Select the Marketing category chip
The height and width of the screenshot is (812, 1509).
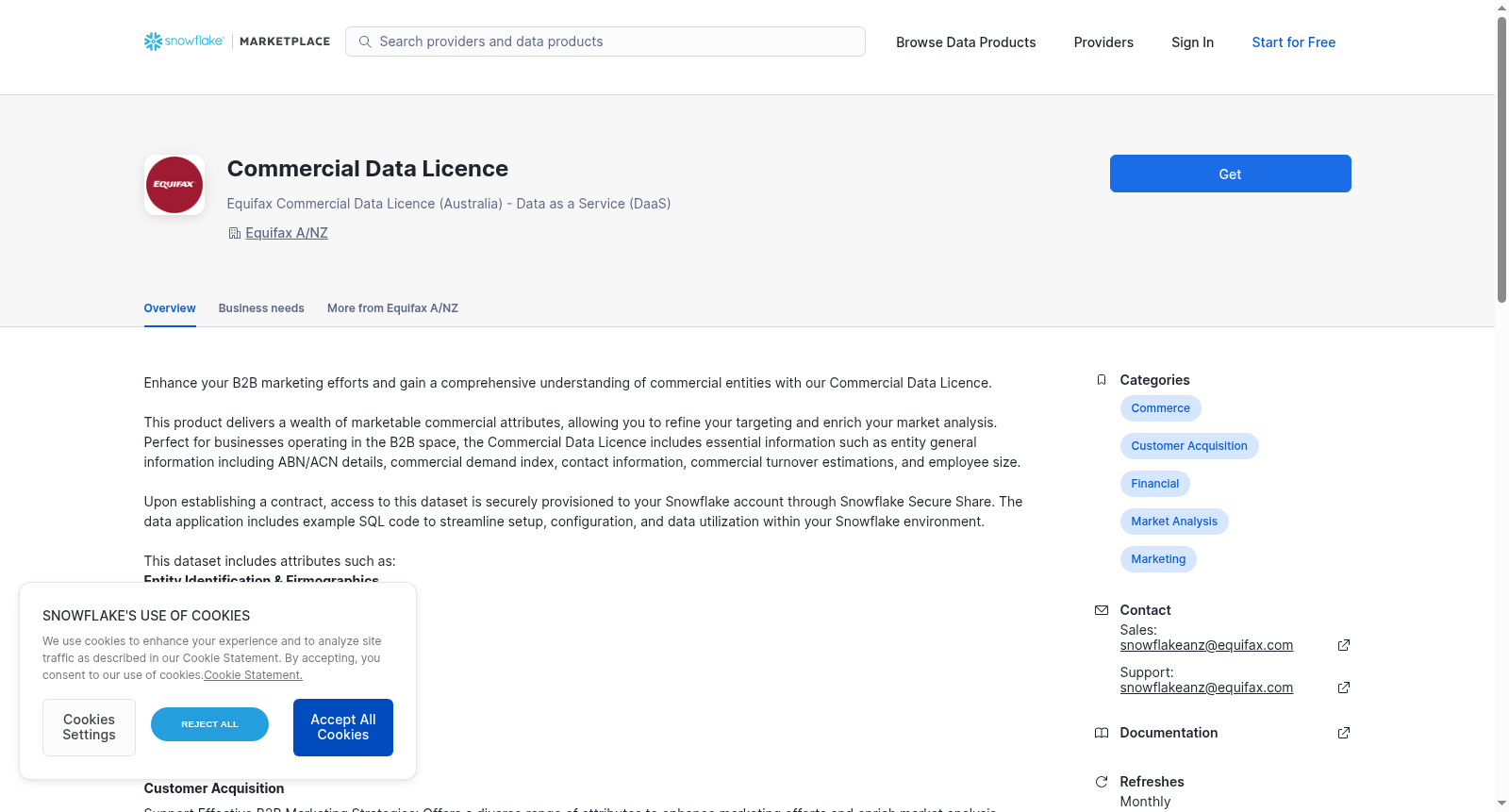1158,559
